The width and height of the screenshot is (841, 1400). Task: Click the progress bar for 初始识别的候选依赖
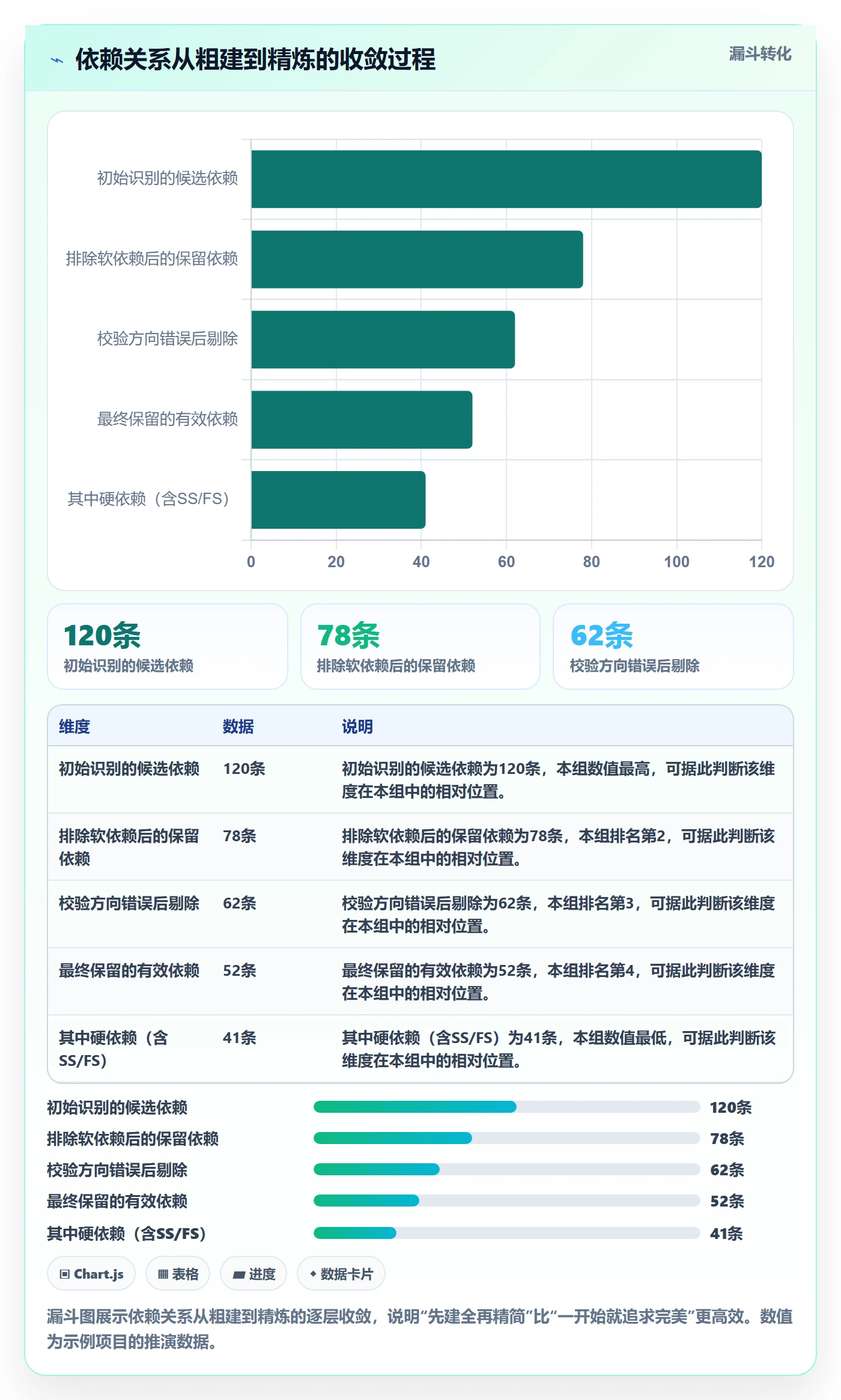[506, 1107]
